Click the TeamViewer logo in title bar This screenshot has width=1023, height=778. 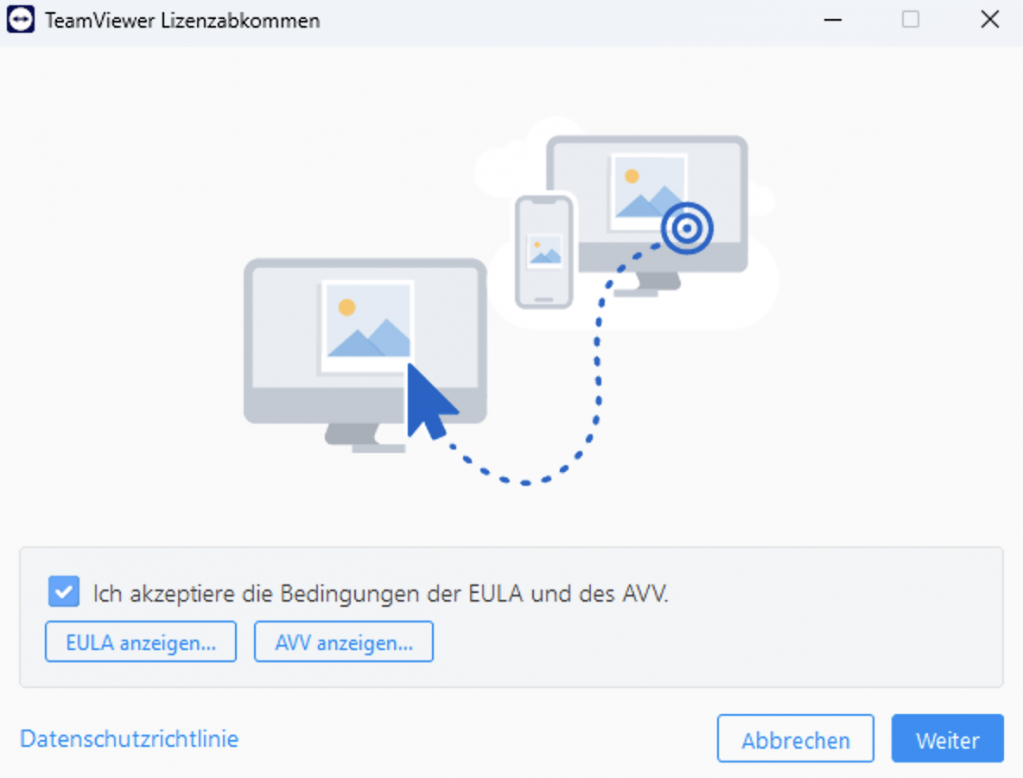20,20
